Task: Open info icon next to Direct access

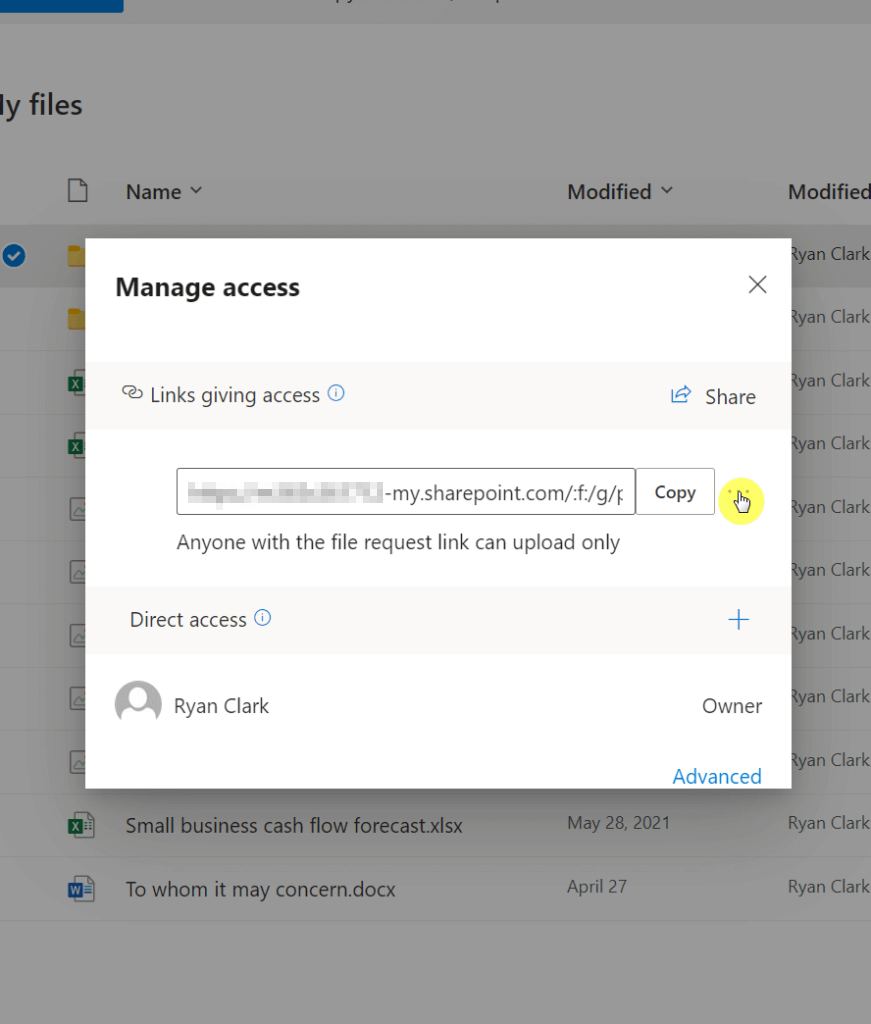Action: [262, 618]
